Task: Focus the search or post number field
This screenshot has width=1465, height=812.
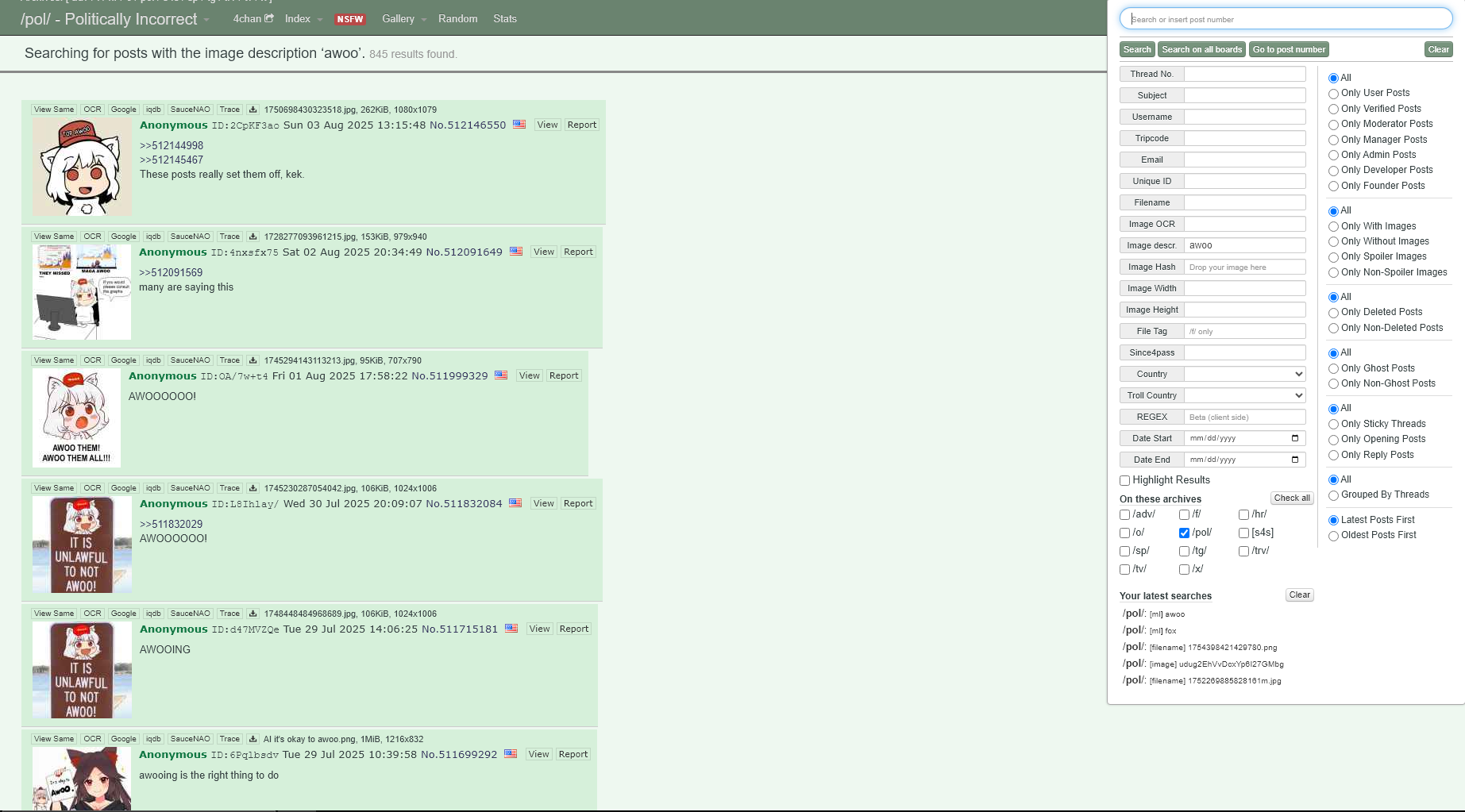Action: (x=1286, y=19)
